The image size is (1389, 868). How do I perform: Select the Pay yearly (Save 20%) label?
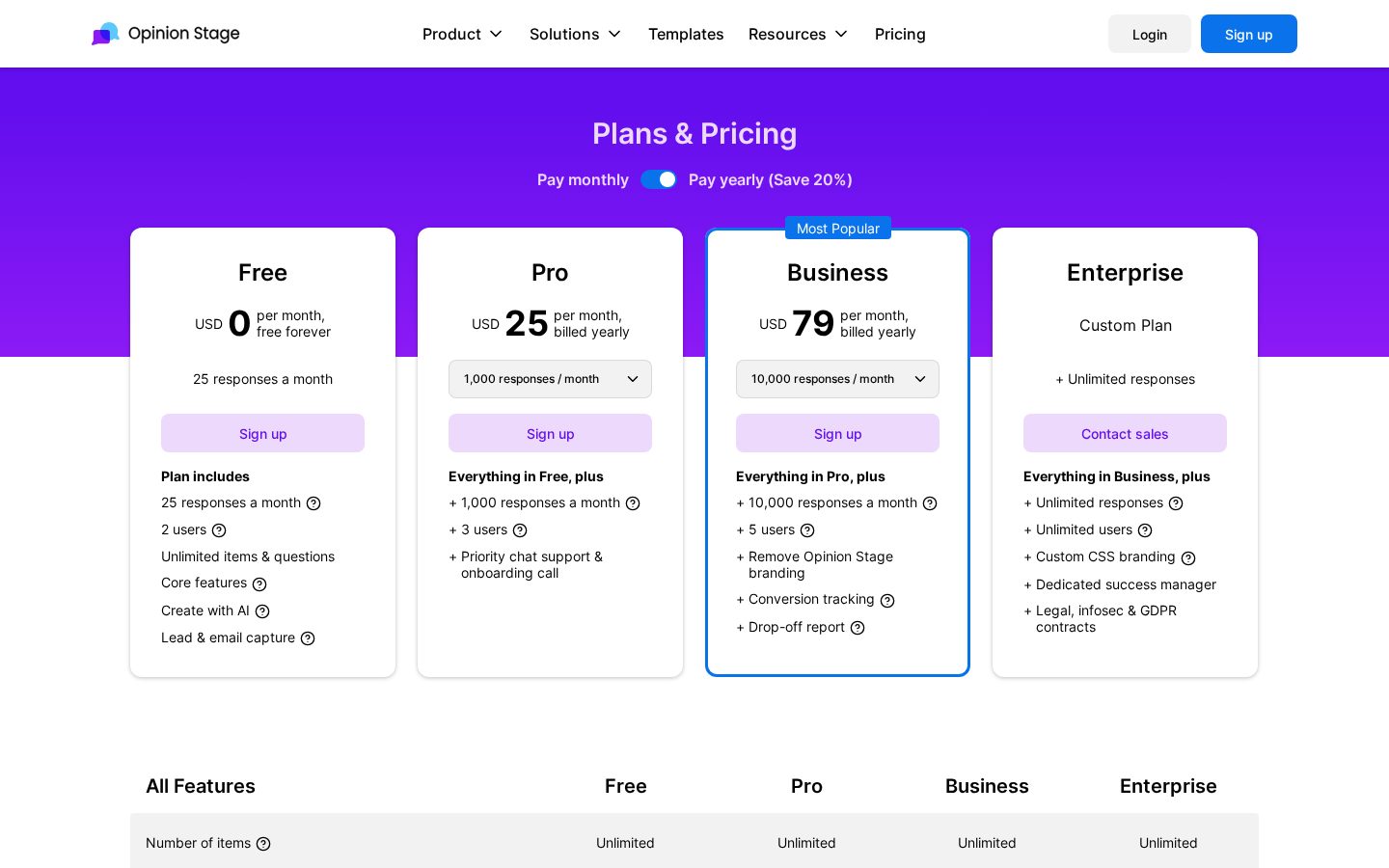(771, 179)
